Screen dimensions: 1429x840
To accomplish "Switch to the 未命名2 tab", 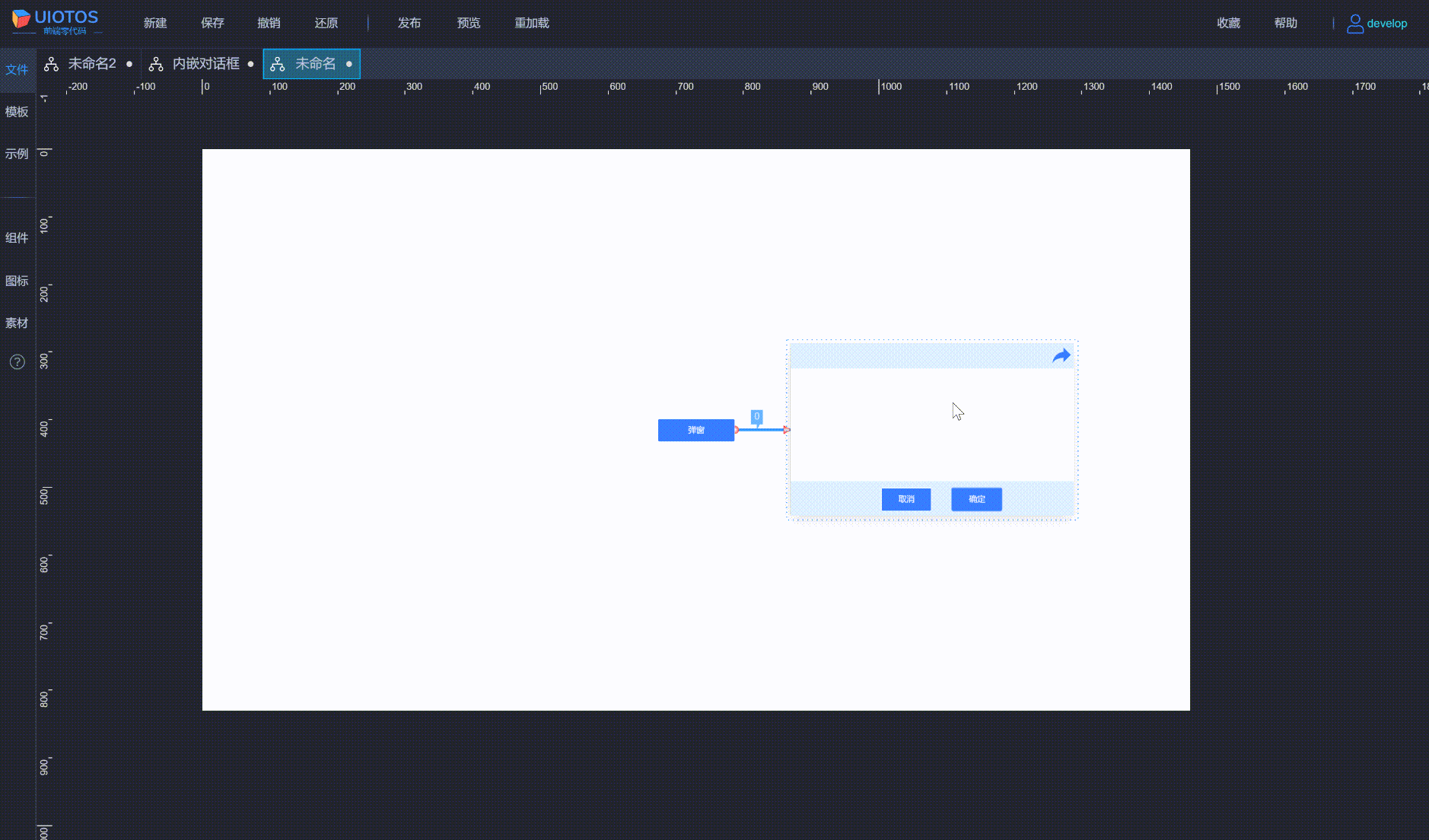I will pyautogui.click(x=91, y=64).
